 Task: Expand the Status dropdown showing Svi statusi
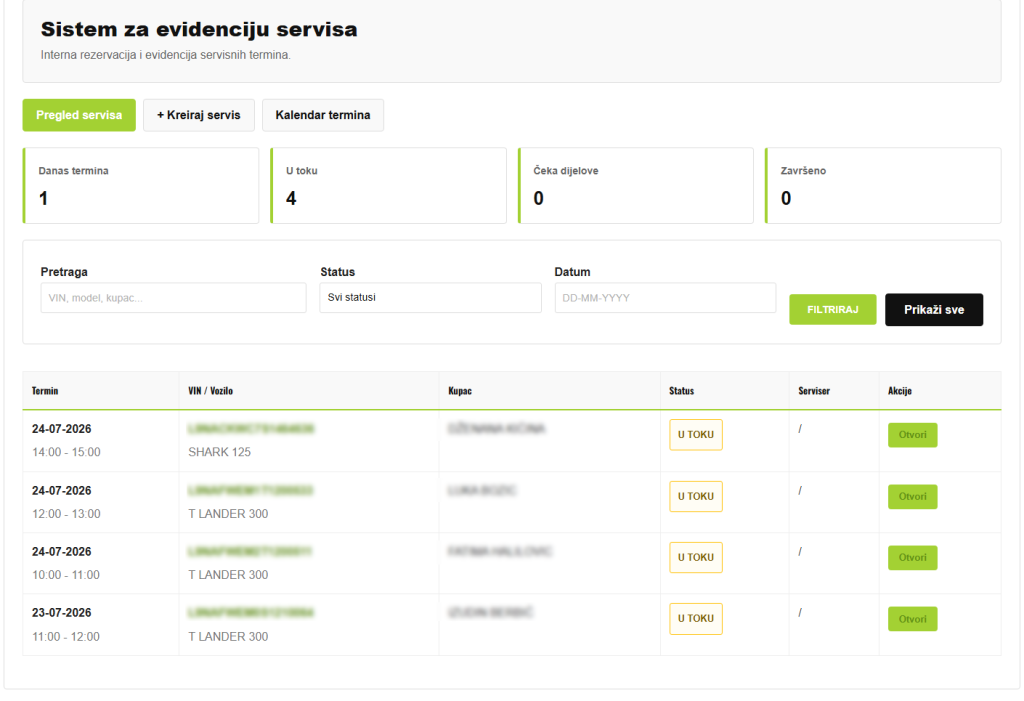[x=430, y=297]
